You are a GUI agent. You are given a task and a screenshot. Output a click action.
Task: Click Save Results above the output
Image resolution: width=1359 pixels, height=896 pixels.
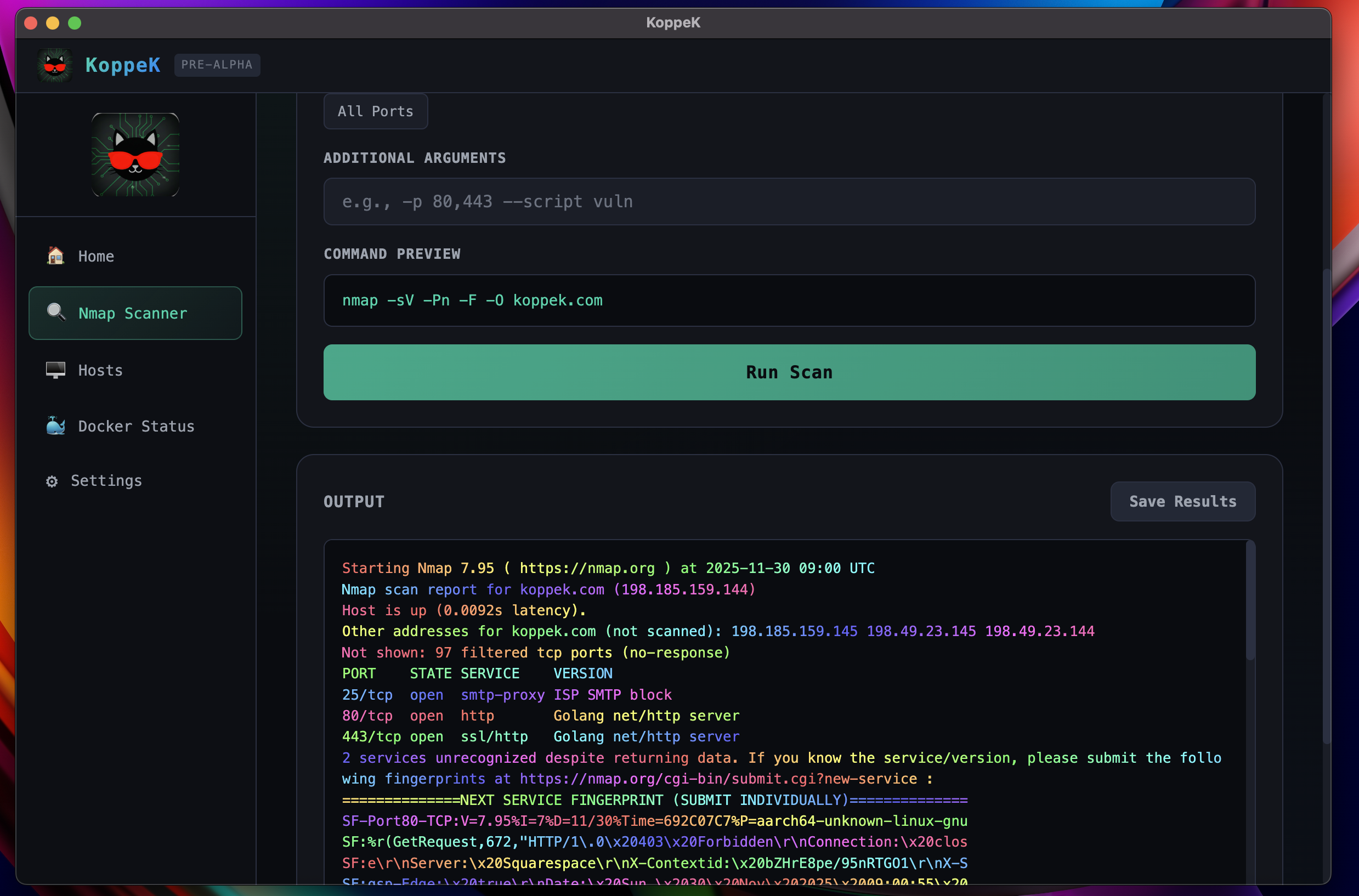(x=1182, y=501)
